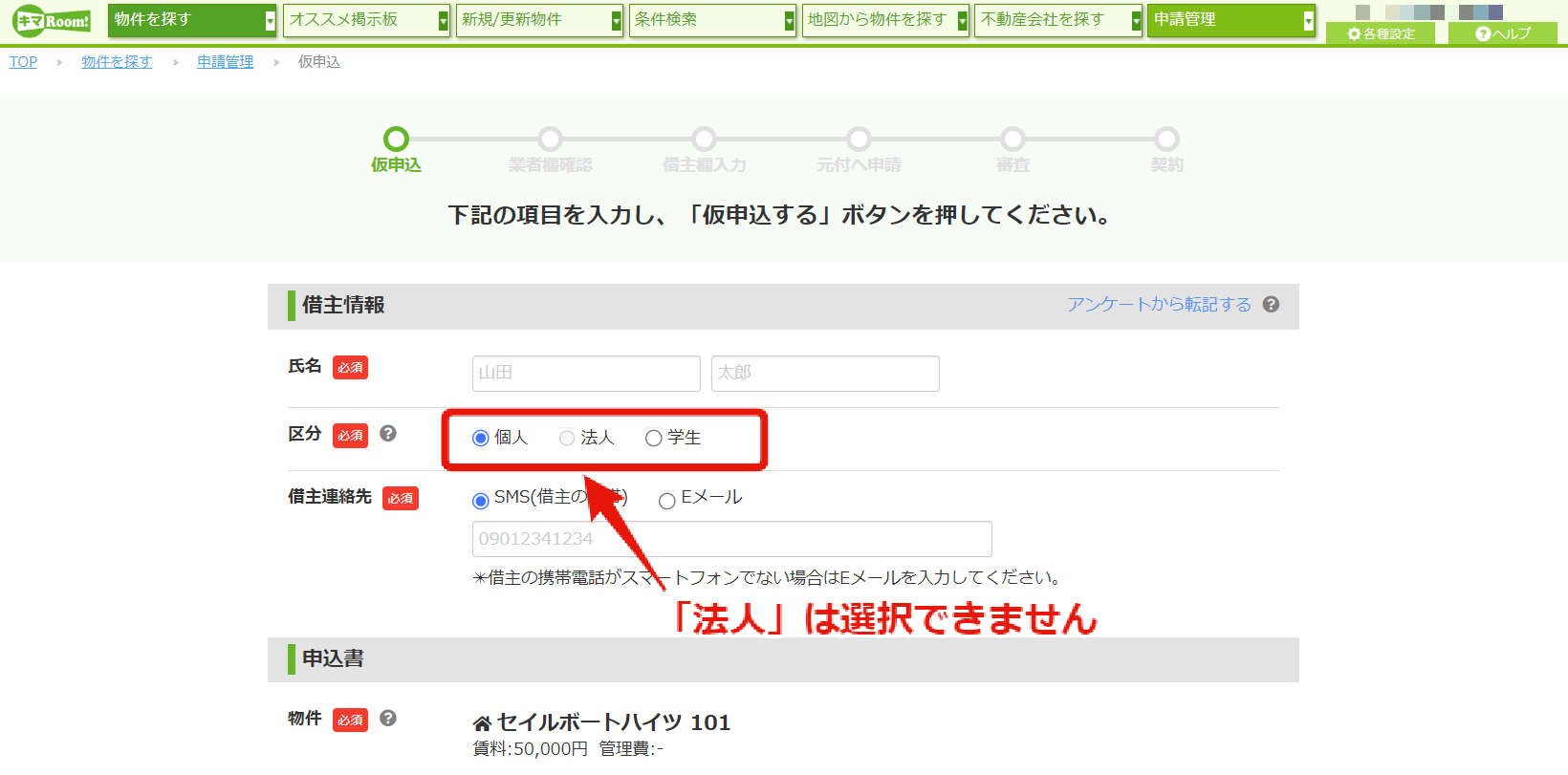Click property name セイルボートハイツ 101

(x=614, y=722)
